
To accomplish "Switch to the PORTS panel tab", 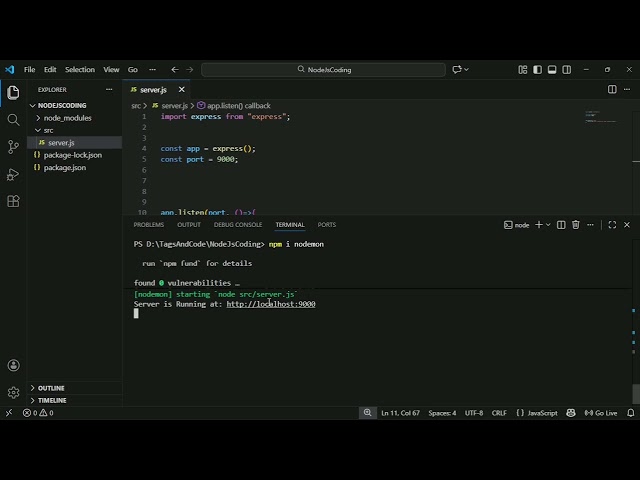I will point(327,225).
